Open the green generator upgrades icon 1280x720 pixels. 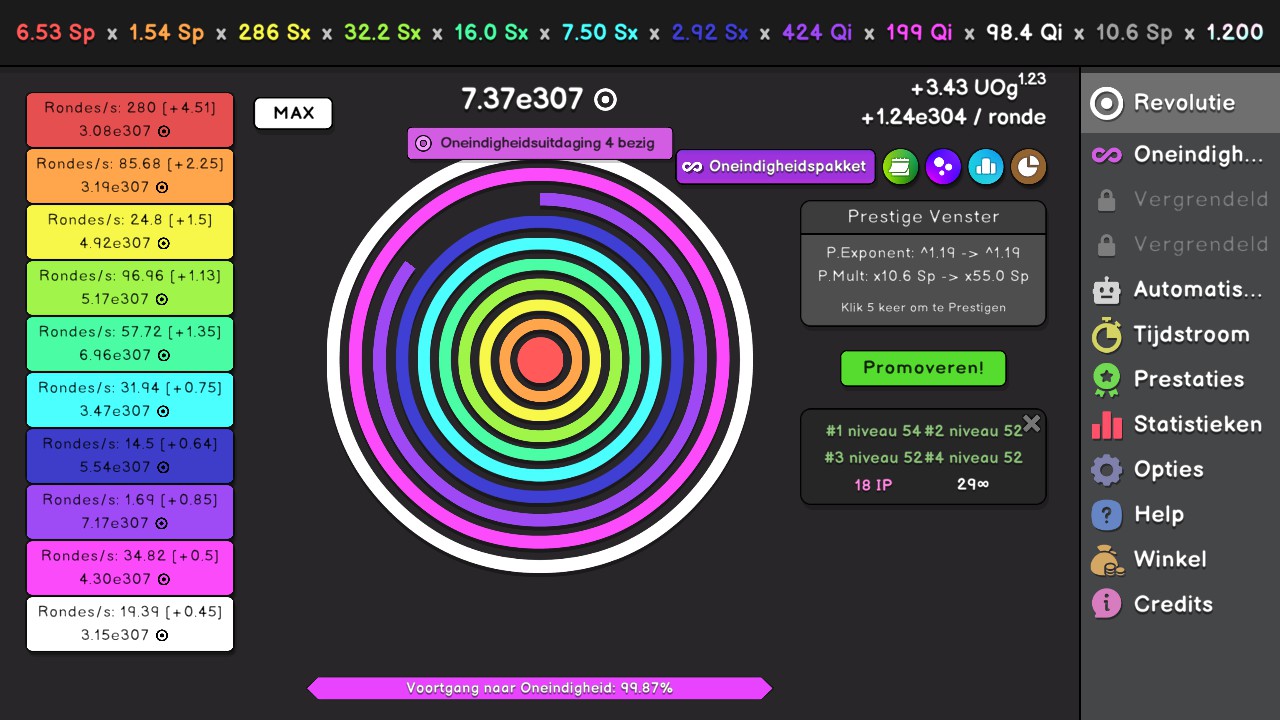tap(900, 167)
